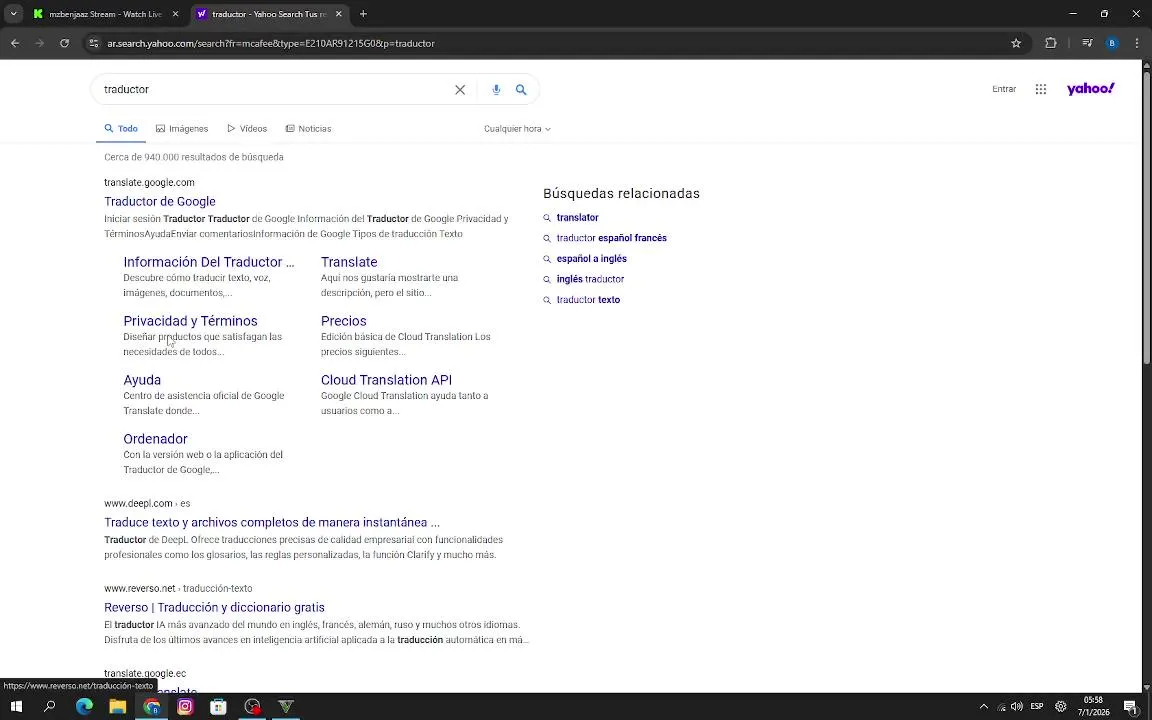The image size is (1152, 720).
Task: Click the browser address bar URL
Action: point(270,43)
